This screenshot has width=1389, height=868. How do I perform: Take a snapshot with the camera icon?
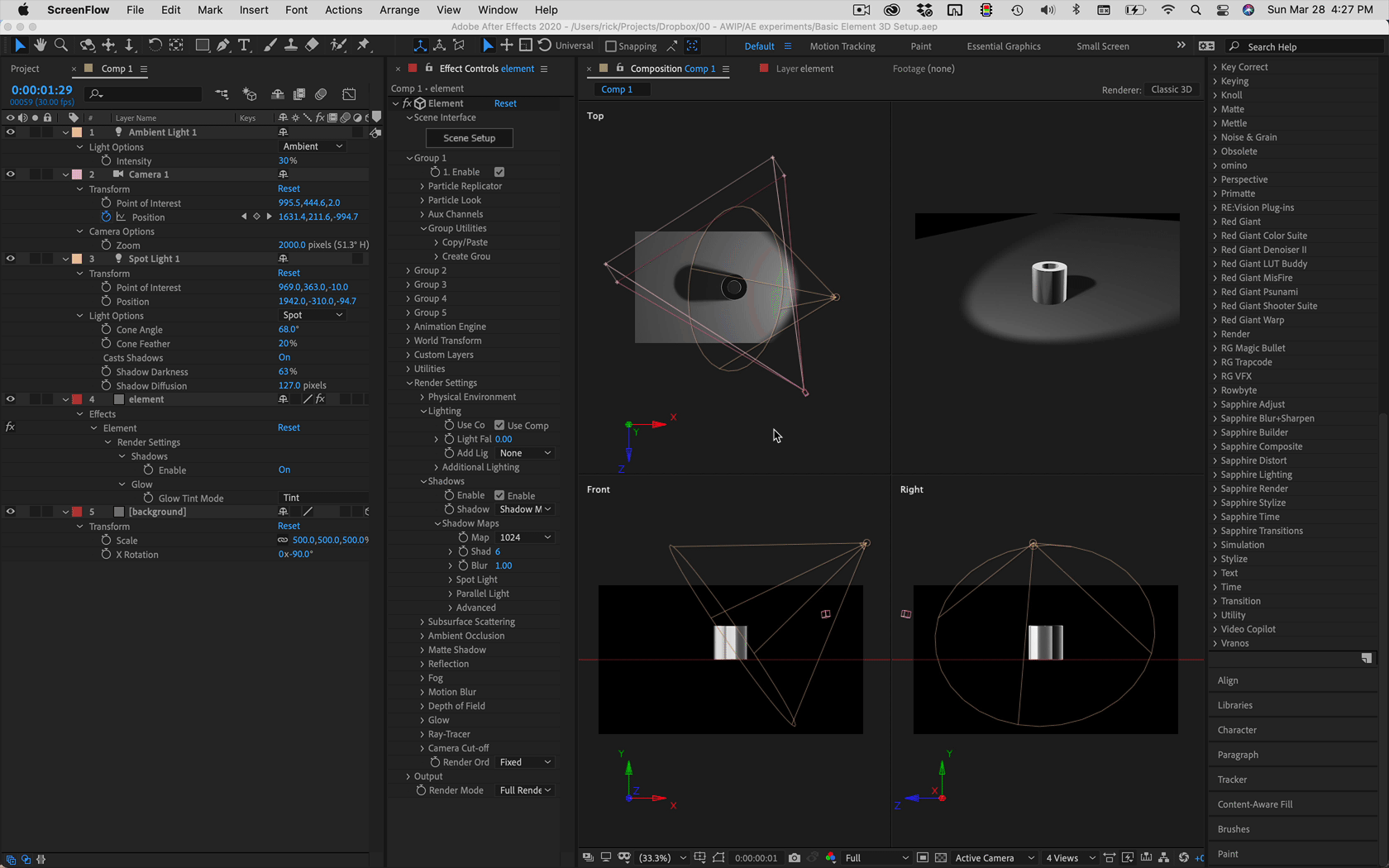coord(795,857)
